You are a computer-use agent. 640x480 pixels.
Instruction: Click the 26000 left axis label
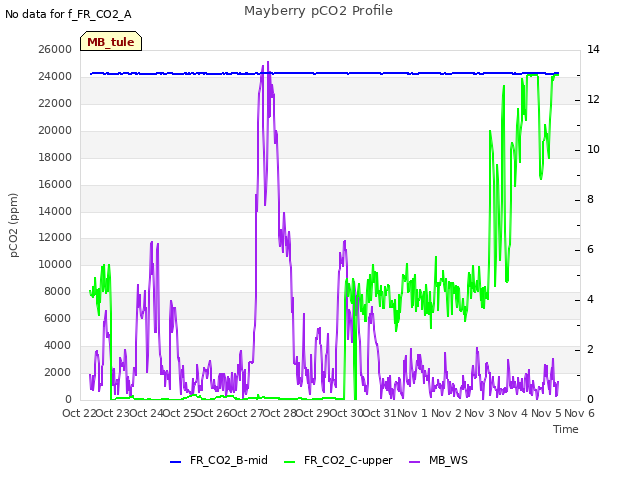click(x=55, y=49)
